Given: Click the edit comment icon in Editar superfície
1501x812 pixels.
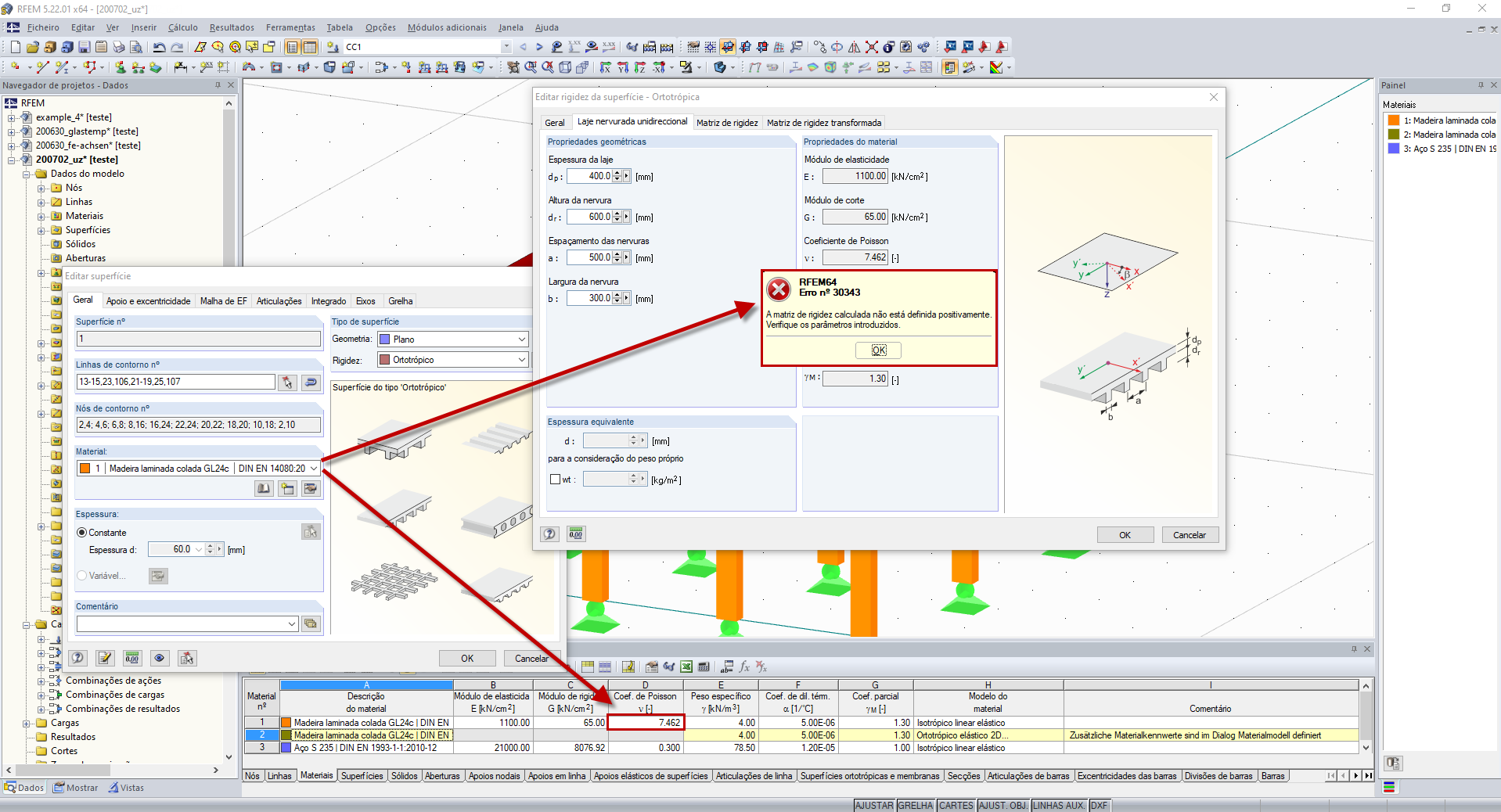Looking at the screenshot, I should tap(105, 658).
